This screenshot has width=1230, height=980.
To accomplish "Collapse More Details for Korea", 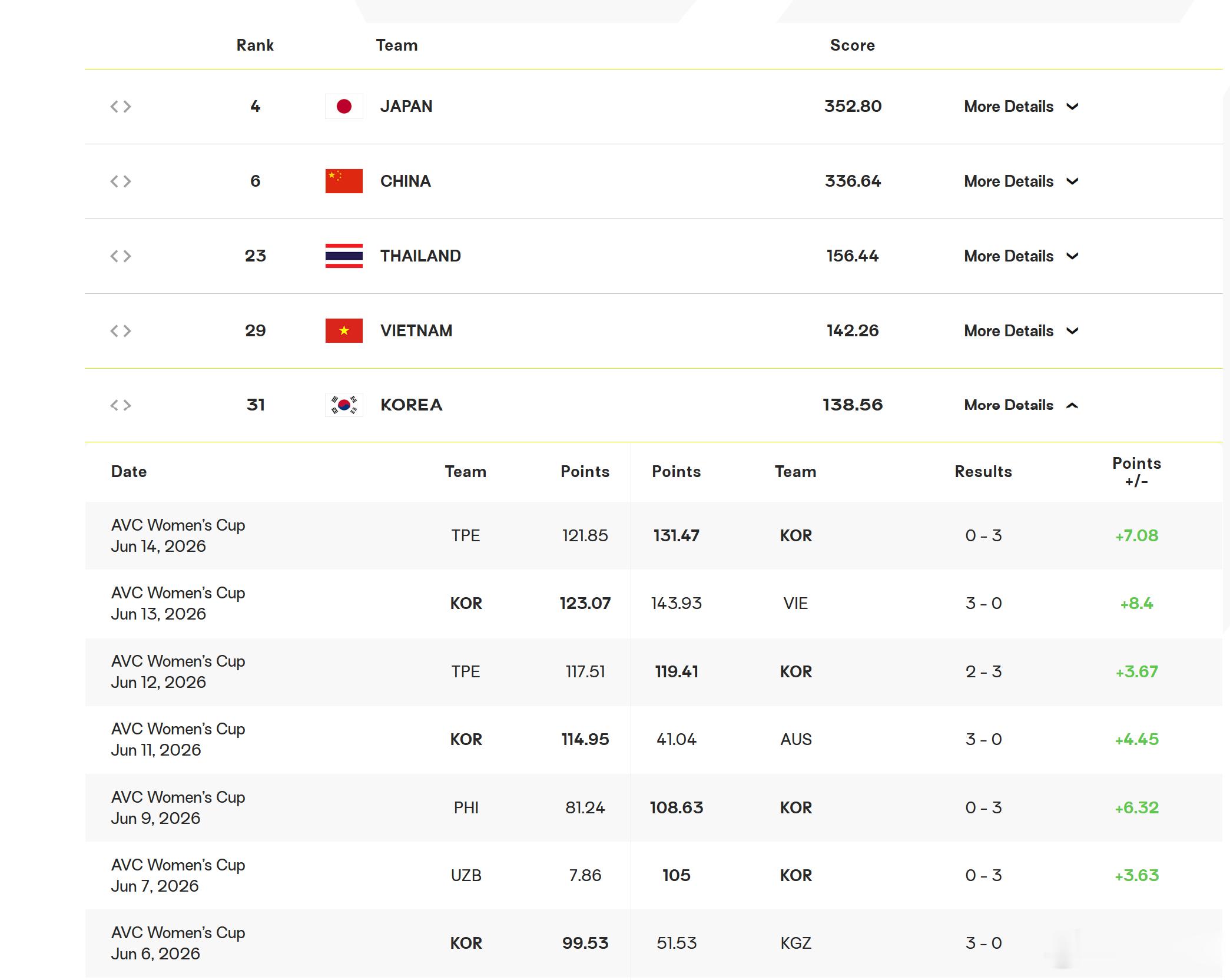I will (1021, 405).
